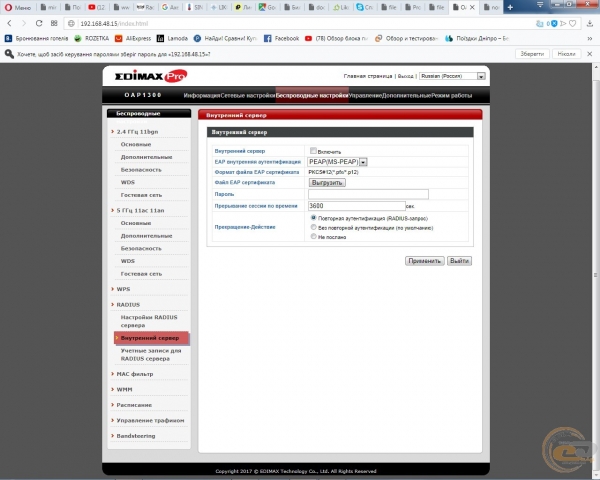The height and width of the screenshot is (480, 600).
Task: Click the heart bookmark icon
Action: [x=572, y=24]
